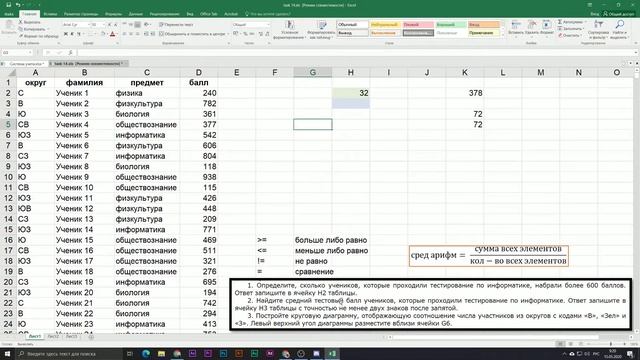Enable Wrap Text (Переносить текст)
This screenshot has width=640, height=360.
(176, 25)
